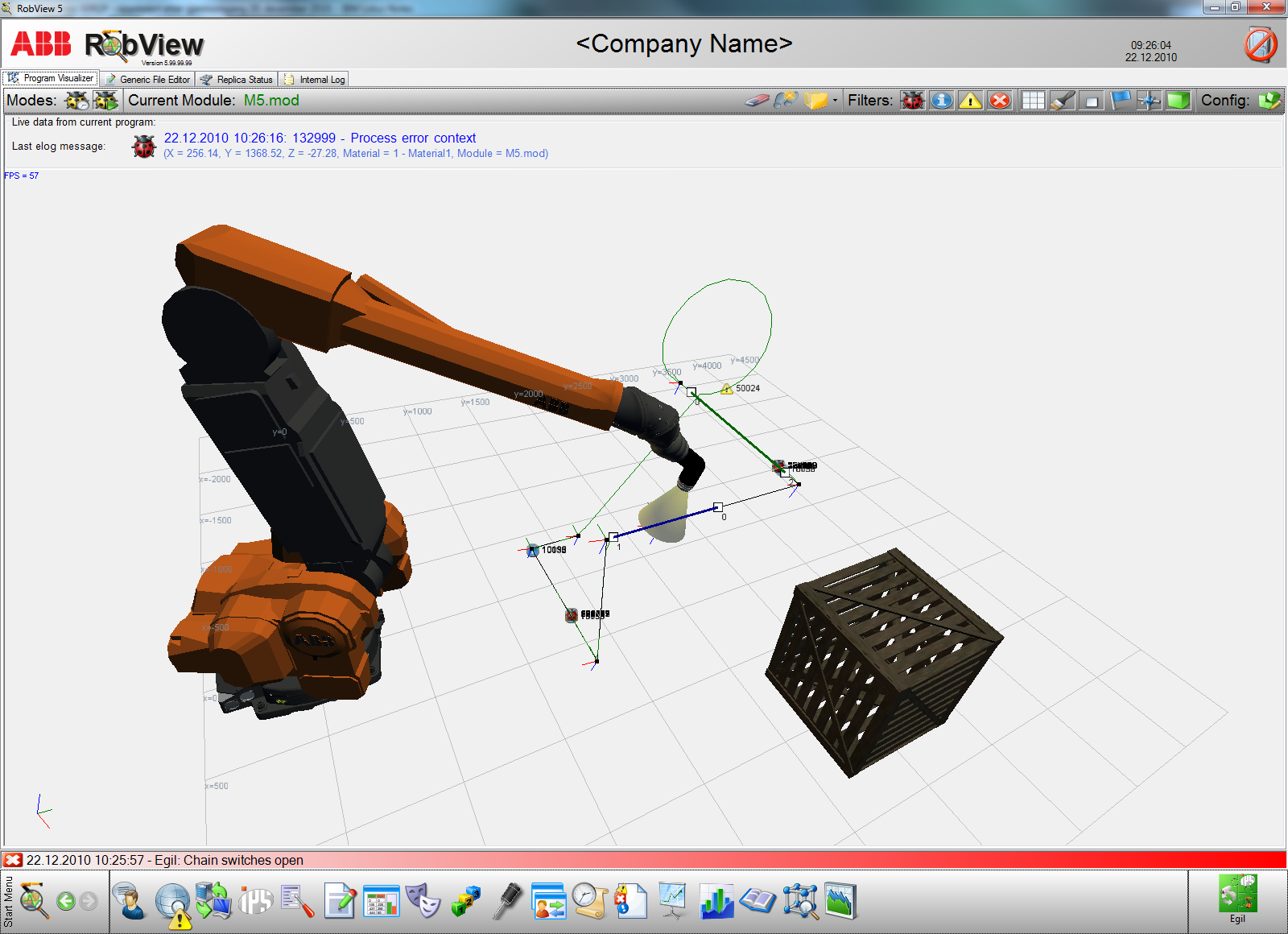Select the ladybug with play live mode

click(105, 101)
